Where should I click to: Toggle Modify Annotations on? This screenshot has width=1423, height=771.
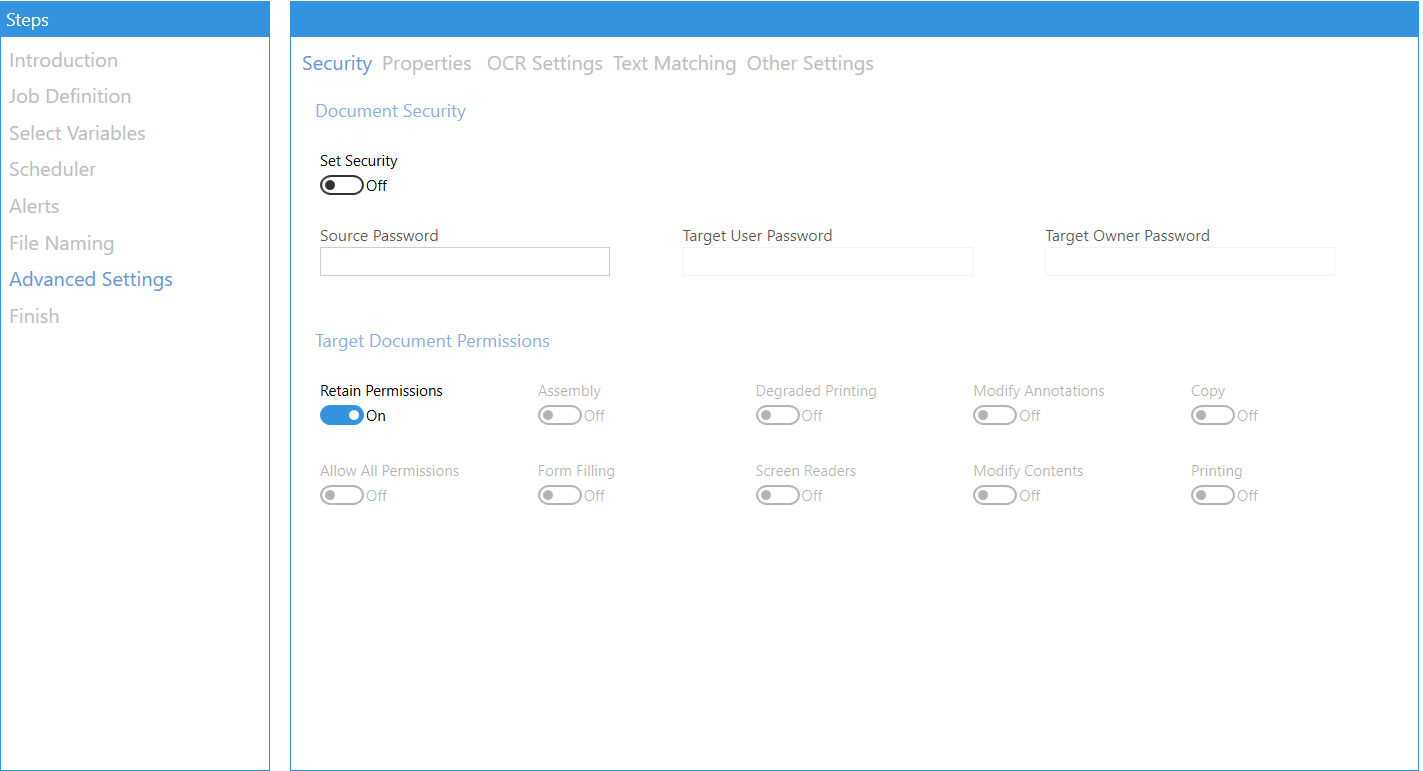coord(995,414)
